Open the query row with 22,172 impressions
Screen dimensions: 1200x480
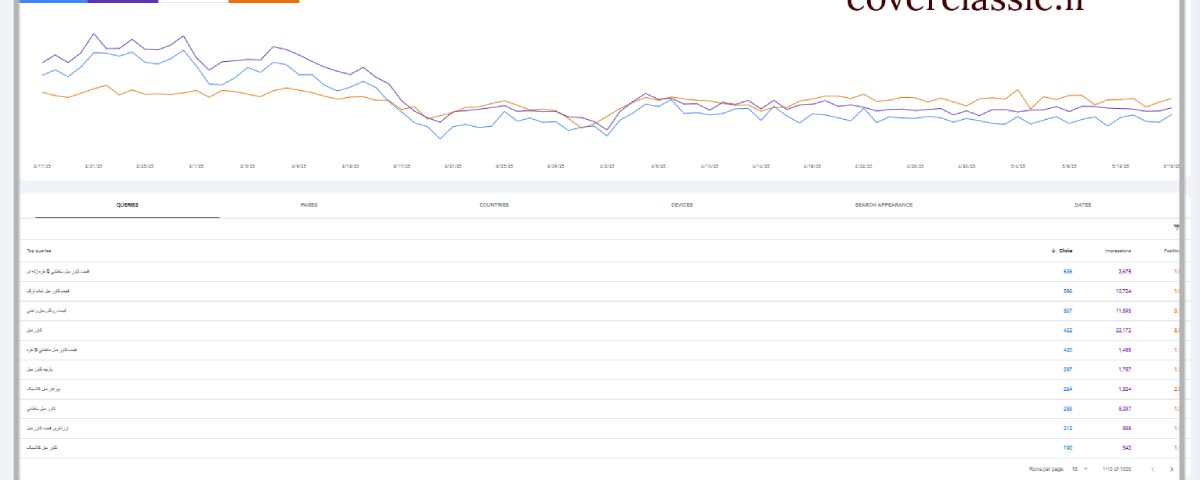coord(600,330)
